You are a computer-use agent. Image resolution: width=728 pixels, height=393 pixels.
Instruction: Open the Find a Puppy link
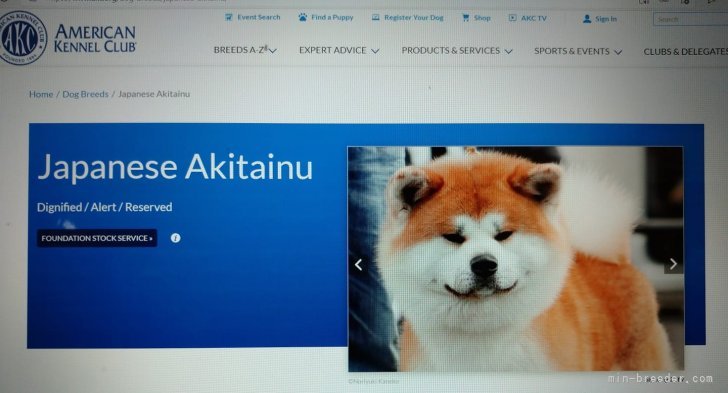click(x=332, y=17)
